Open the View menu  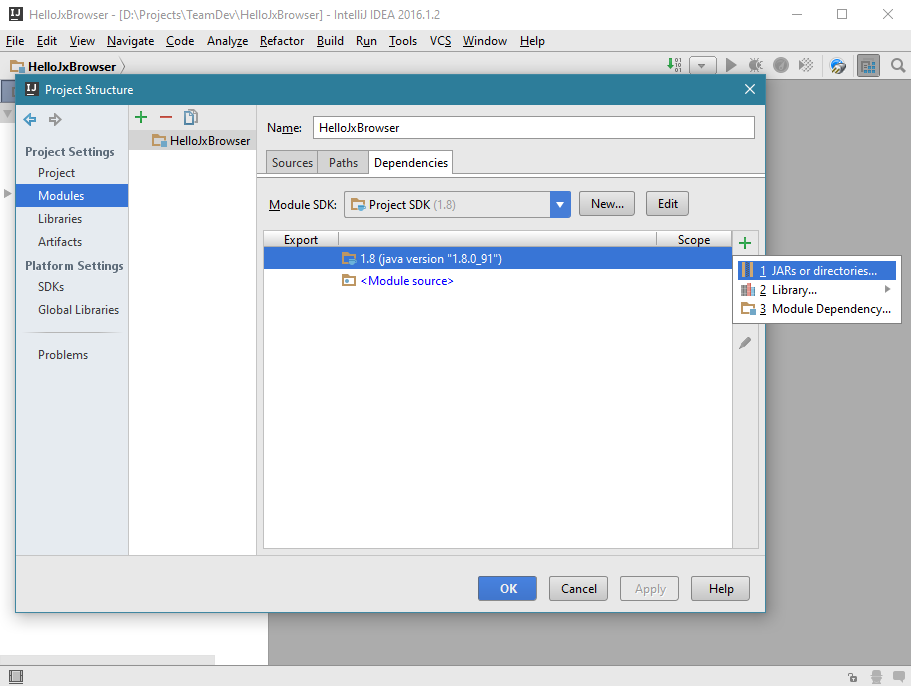pyautogui.click(x=82, y=41)
